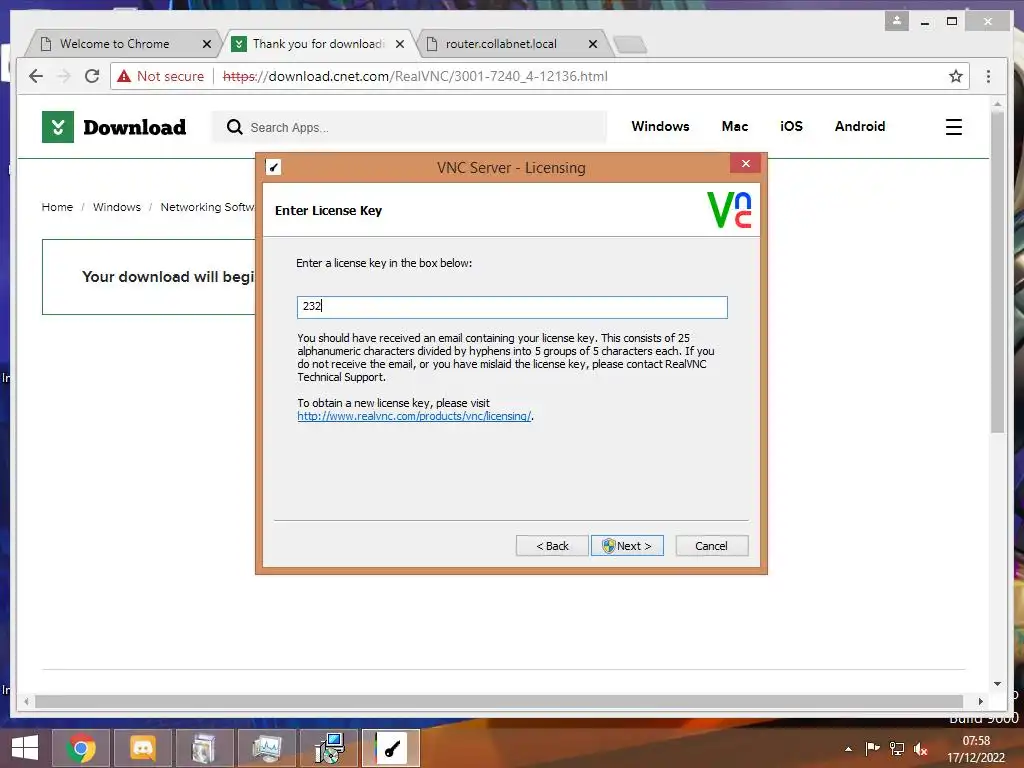Click Chrome's forward arrow
Screen dimensions: 1024x768
point(64,76)
